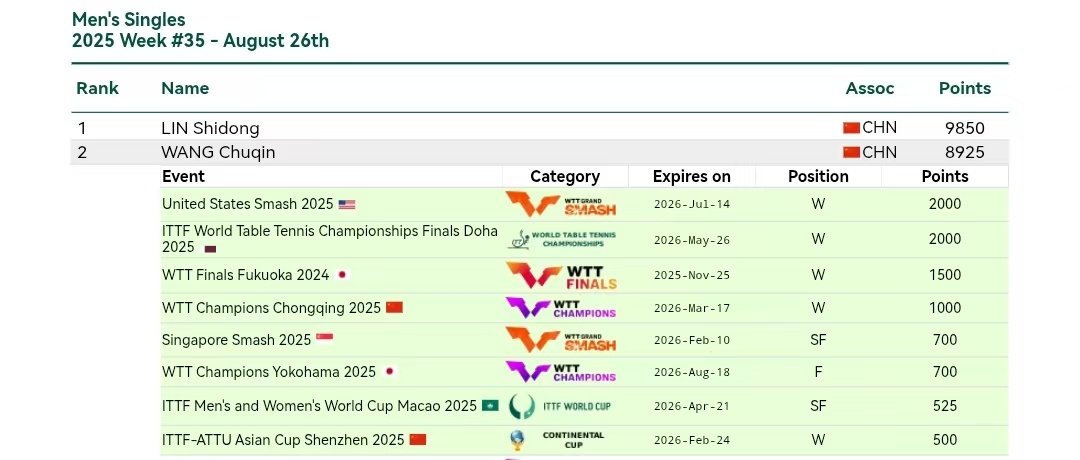
Task: Click expiry date 2025-Nov-25
Action: pyautogui.click(x=692, y=275)
